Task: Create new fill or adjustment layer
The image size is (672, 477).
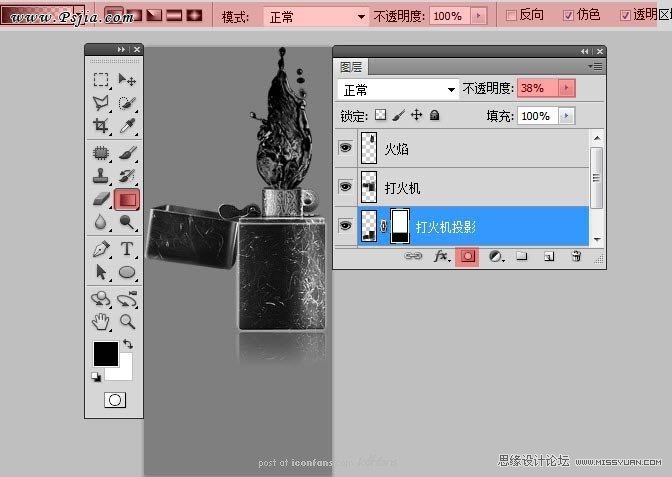Action: pyautogui.click(x=496, y=256)
